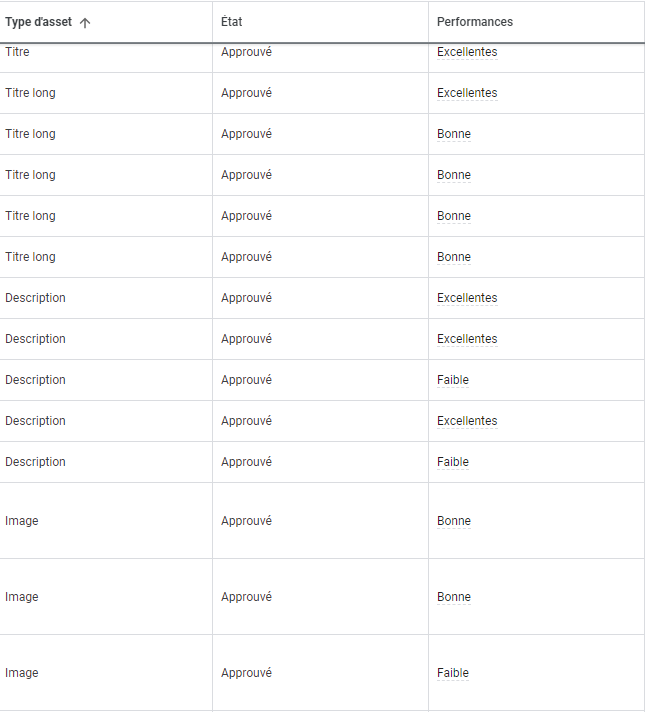Screen dimensions: 645x712
Task: Click the sort arrow beside Type d'asset
Action: pos(85,22)
